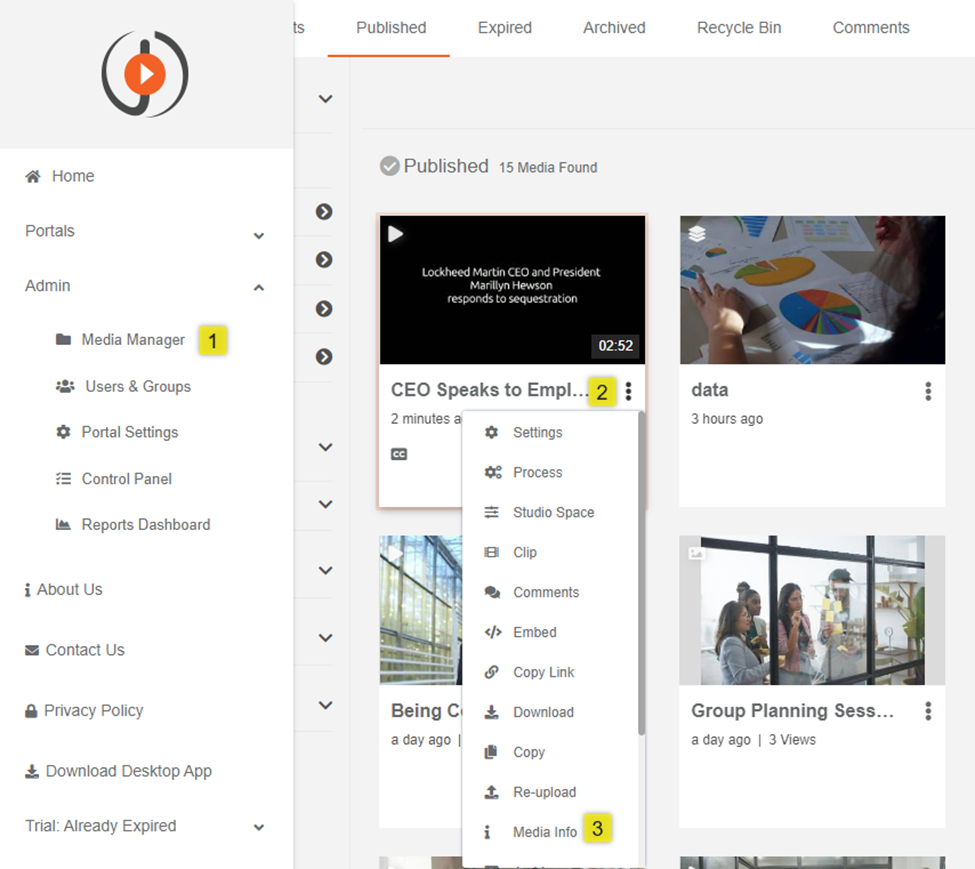Viewport: 975px width, 869px height.
Task: Click the Copy Link chain icon
Action: (x=492, y=672)
